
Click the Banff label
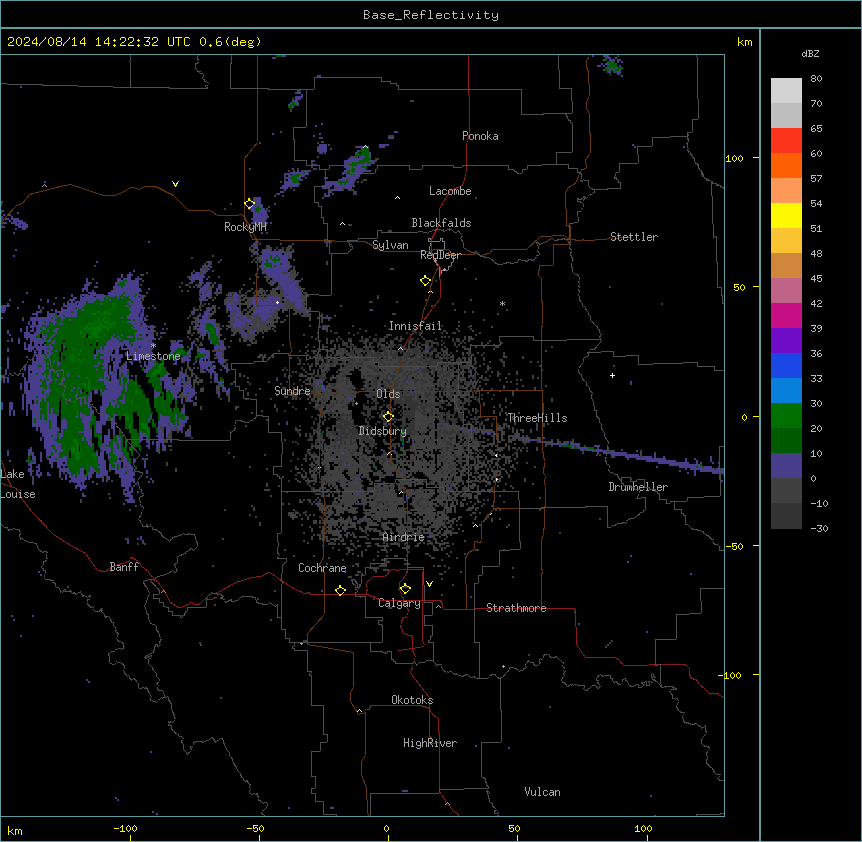[x=124, y=567]
